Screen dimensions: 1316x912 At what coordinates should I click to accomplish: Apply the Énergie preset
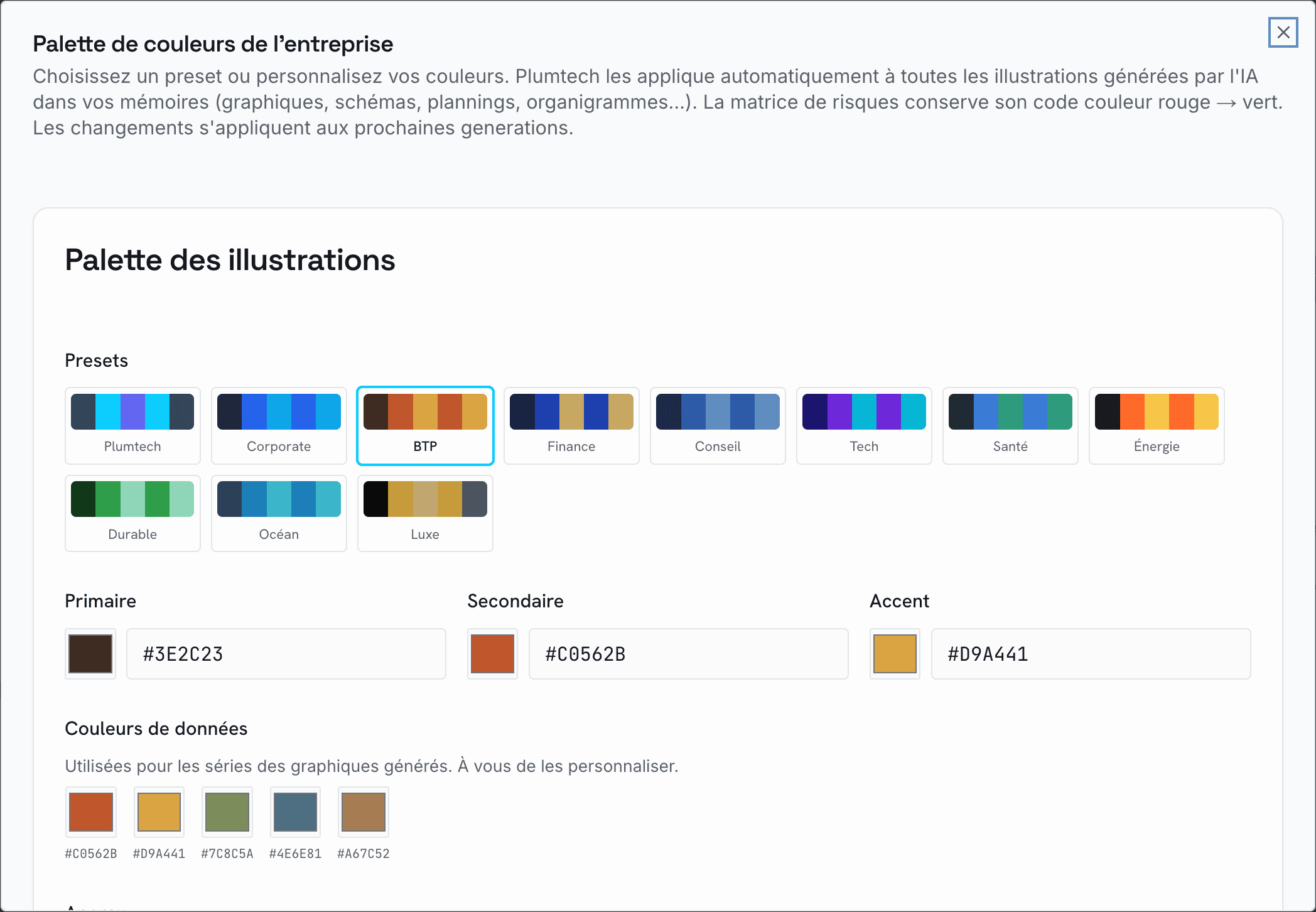pos(1157,426)
